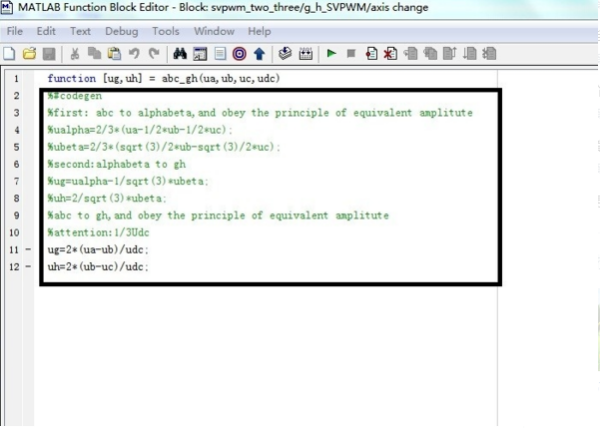The width and height of the screenshot is (600, 428).
Task: Open the Text menu
Action: click(80, 31)
